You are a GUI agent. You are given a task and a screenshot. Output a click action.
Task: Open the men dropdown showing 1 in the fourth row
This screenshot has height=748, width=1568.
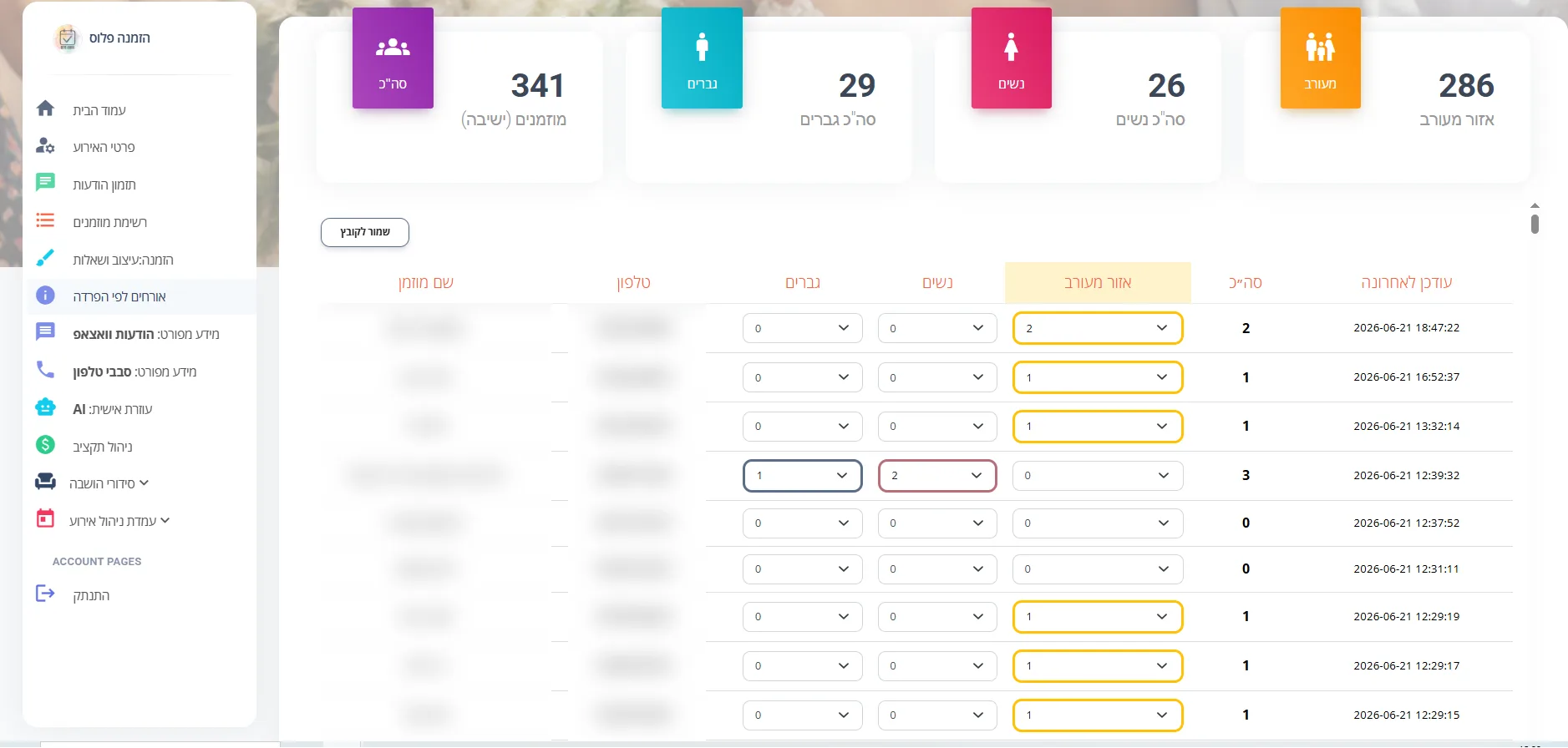(x=802, y=475)
